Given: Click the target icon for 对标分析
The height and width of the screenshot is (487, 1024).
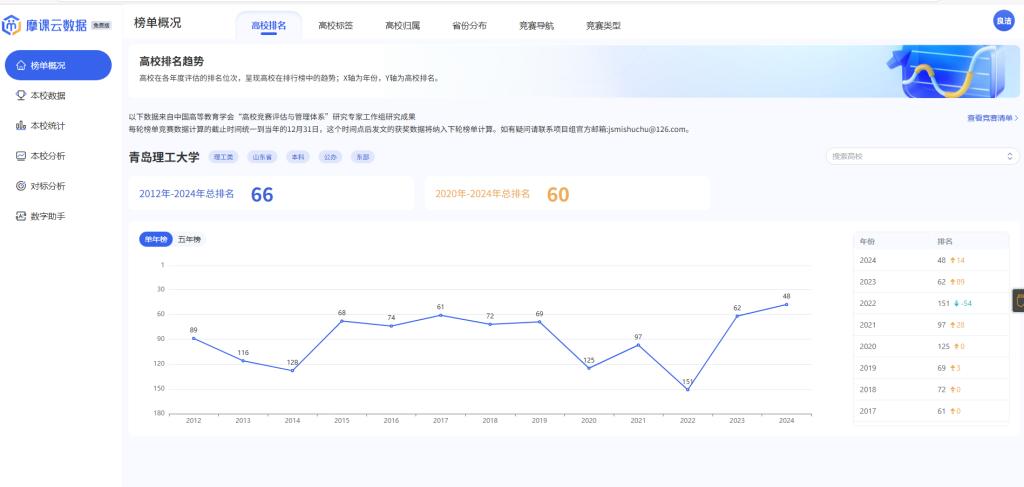Looking at the screenshot, I should coord(21,186).
